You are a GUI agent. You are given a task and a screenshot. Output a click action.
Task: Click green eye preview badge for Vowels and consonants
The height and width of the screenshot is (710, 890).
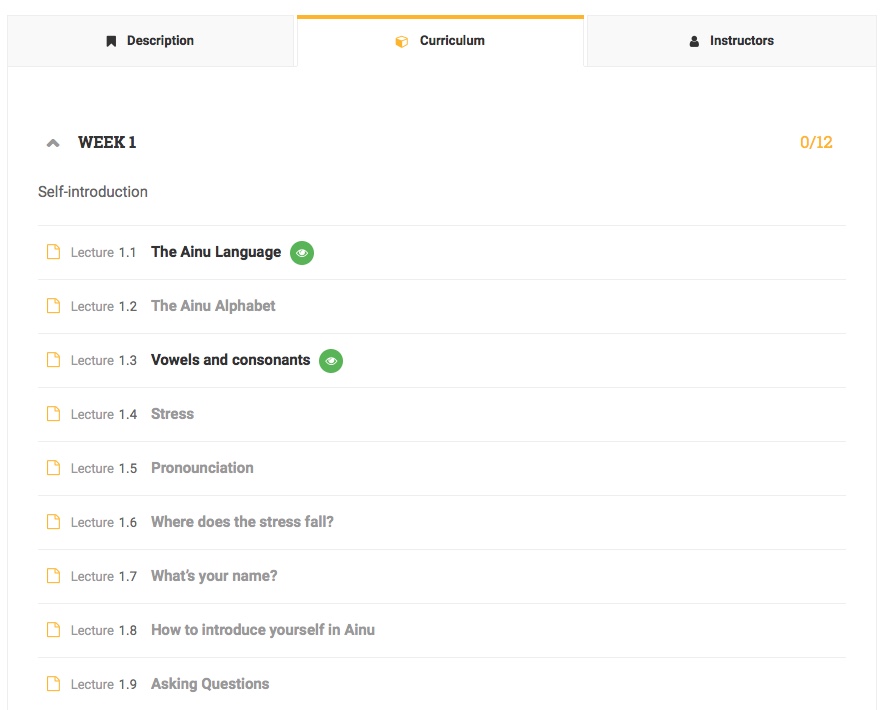pos(331,361)
